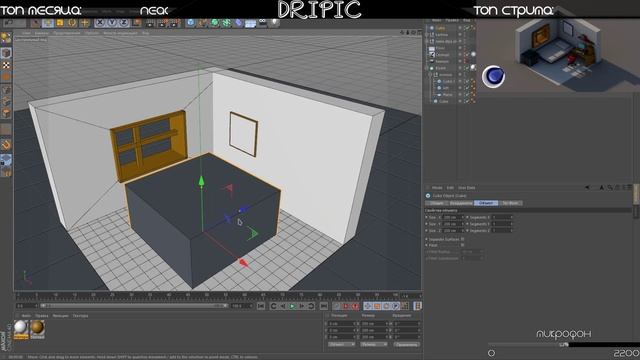Click the coordinate system icon after Z
The width and height of the screenshot is (640, 360).
pos(137,22)
